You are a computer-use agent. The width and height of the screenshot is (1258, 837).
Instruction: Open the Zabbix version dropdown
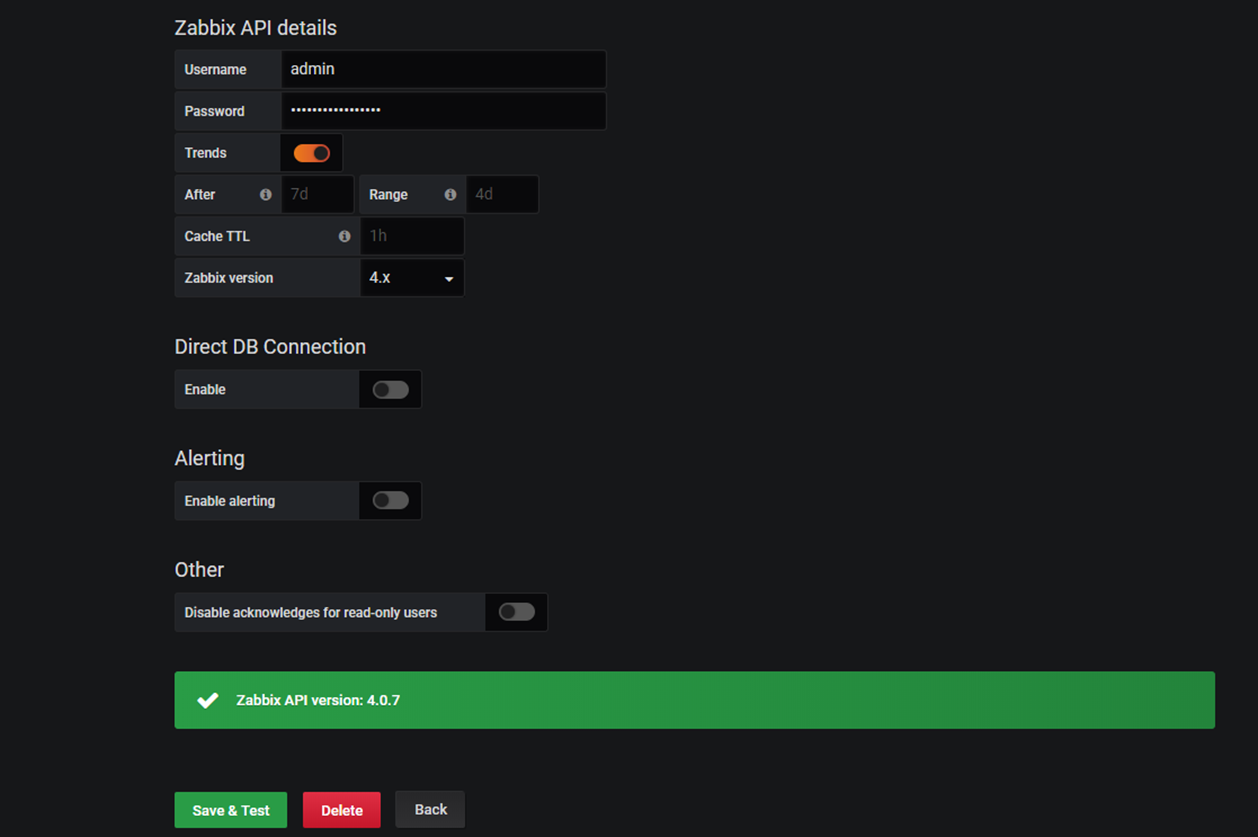click(x=412, y=278)
